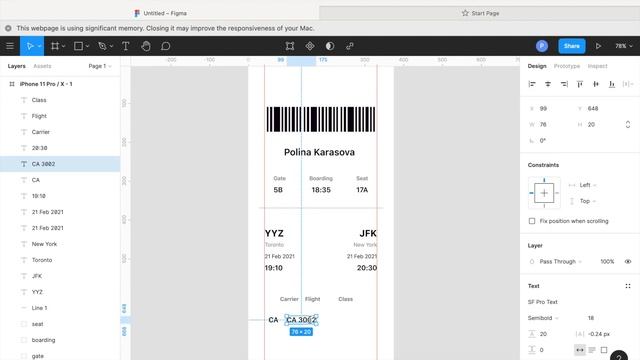Screen dimensions: 640x360
Task: Select the Carrier text layer
Action: point(60,132)
